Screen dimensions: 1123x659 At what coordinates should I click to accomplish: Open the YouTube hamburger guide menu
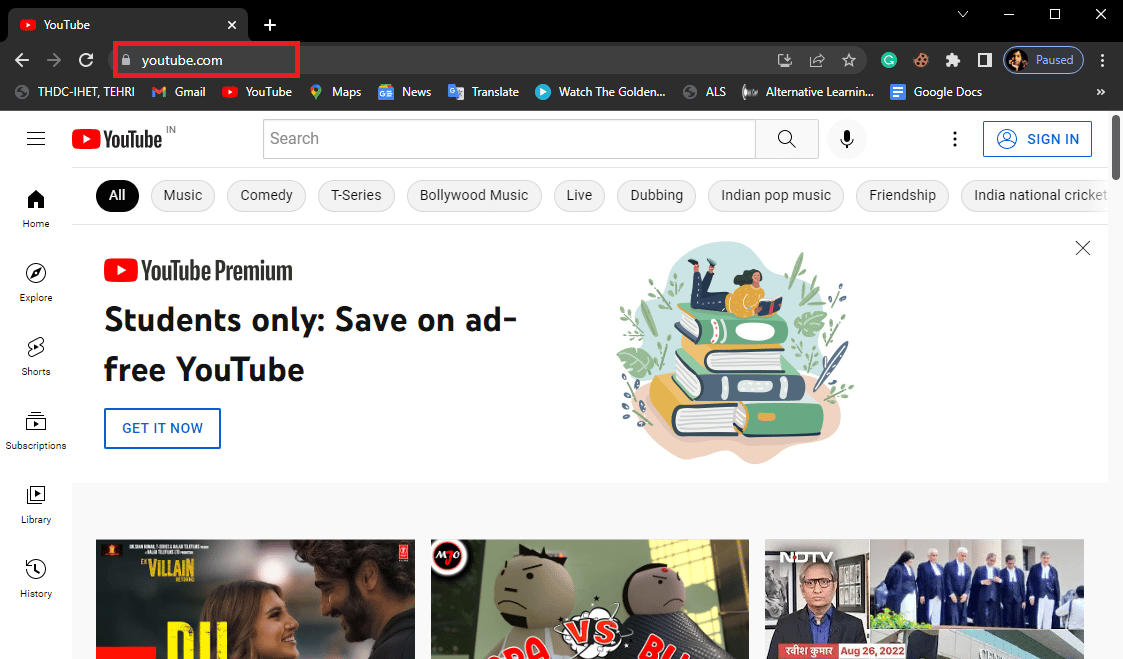[36, 138]
